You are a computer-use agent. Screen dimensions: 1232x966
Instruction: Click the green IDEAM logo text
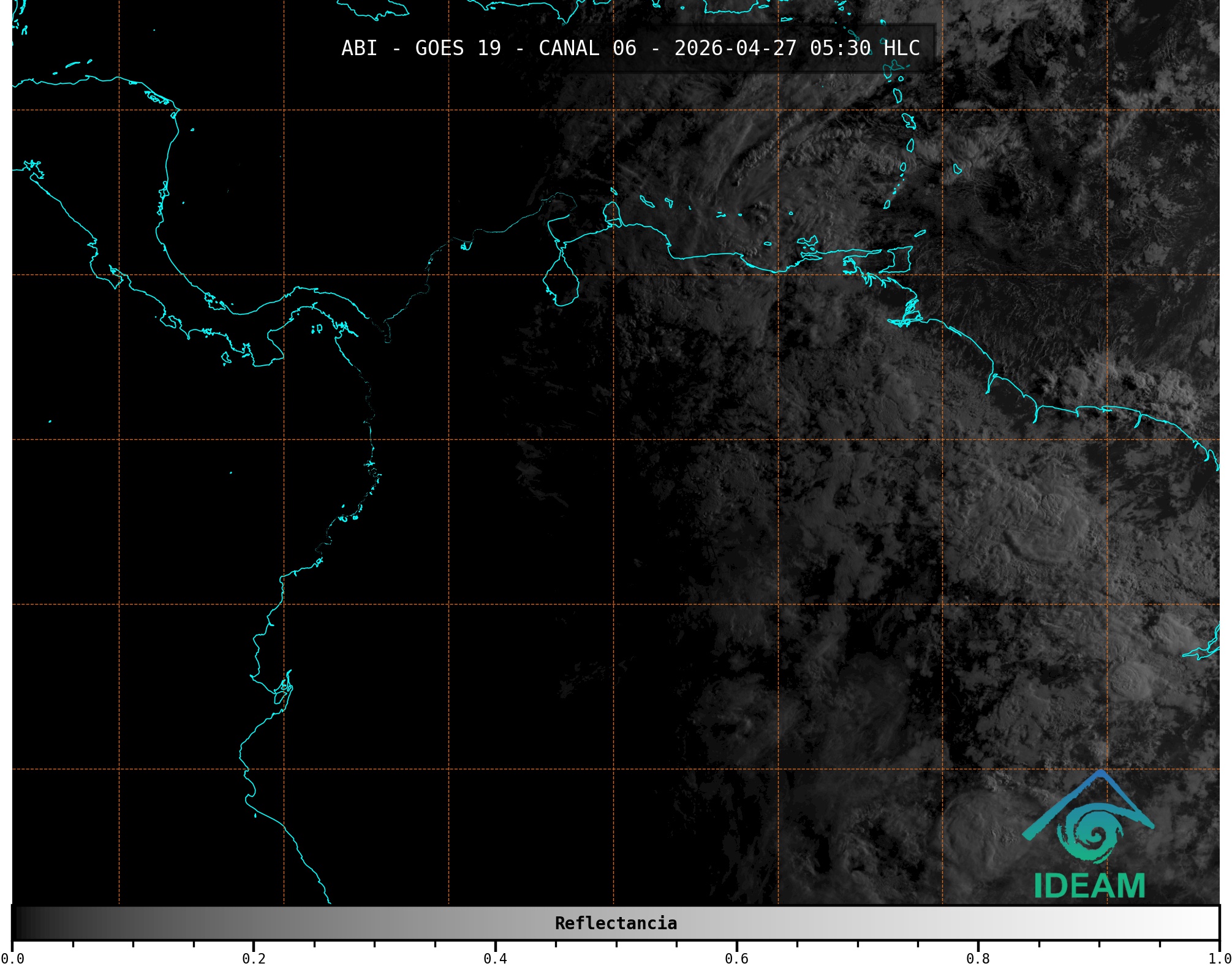(x=1090, y=886)
